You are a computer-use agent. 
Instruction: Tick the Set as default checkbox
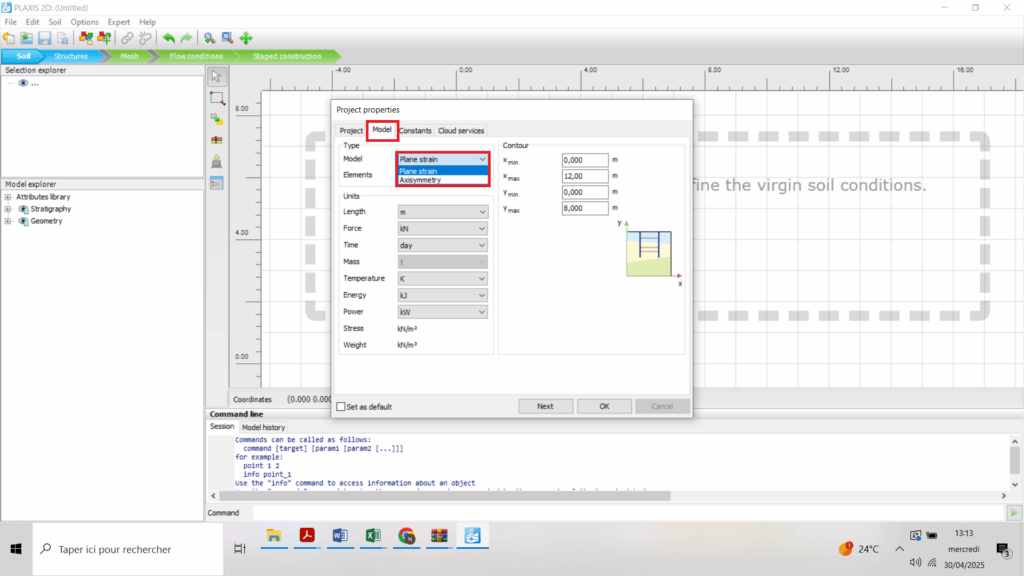[341, 406]
